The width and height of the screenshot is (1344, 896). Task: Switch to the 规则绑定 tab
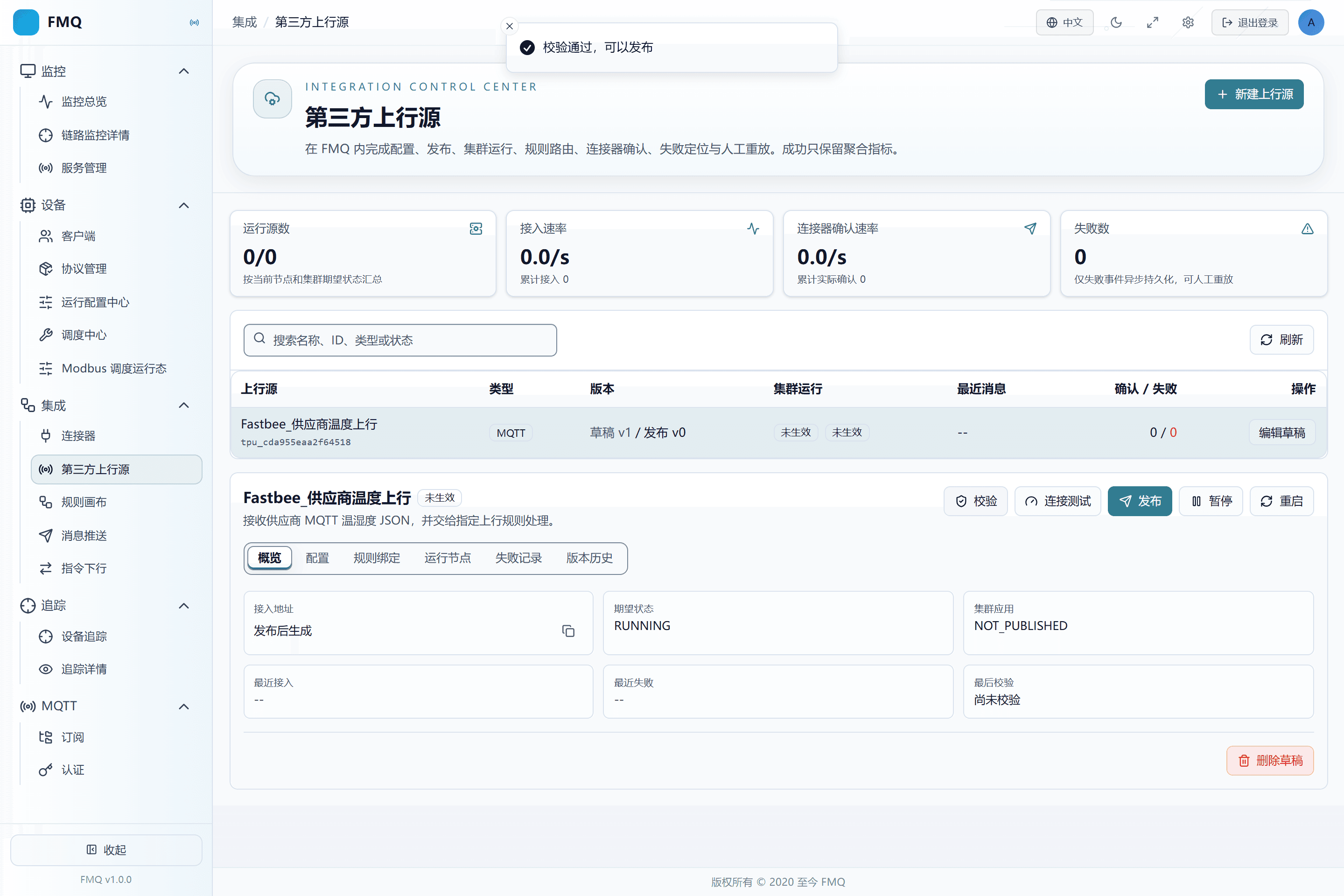(377, 558)
